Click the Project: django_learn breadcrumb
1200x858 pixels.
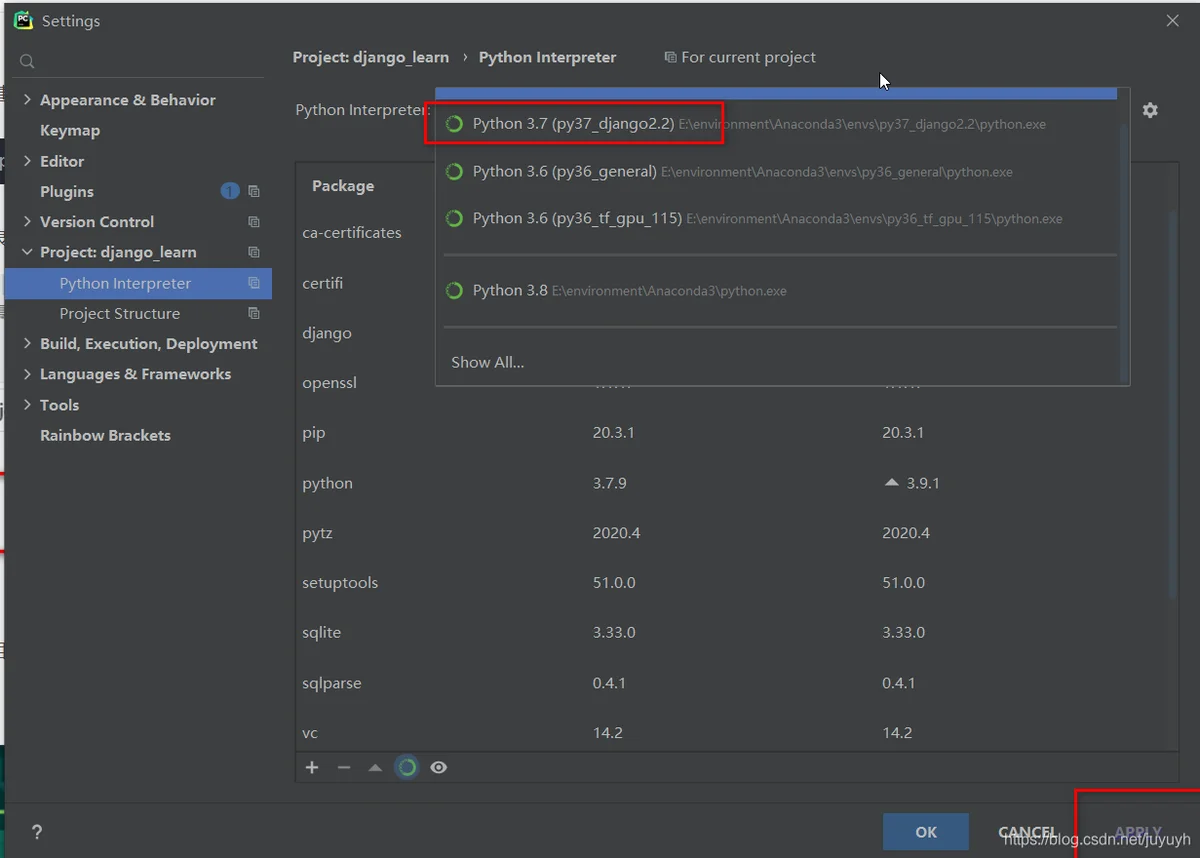[x=371, y=57]
